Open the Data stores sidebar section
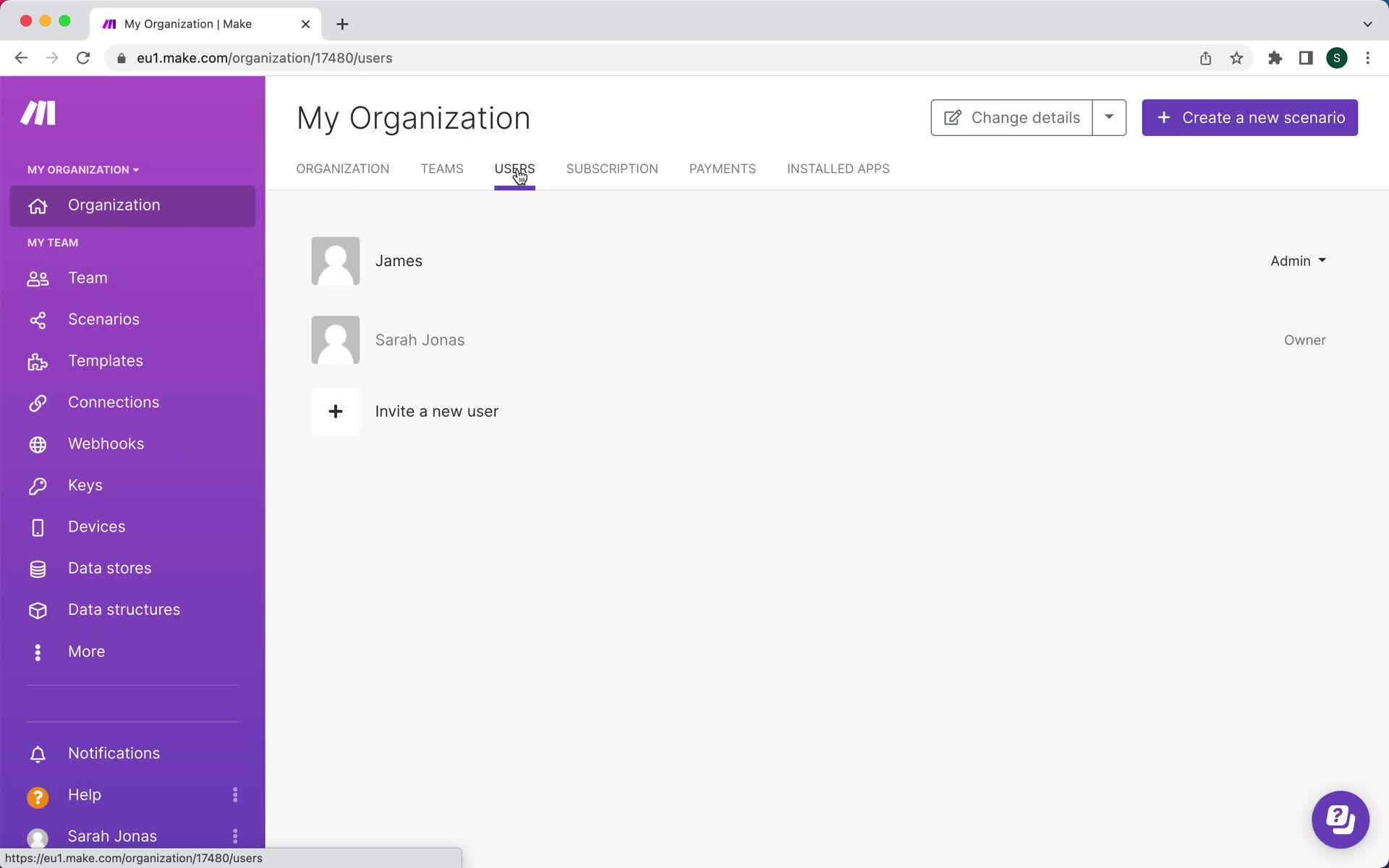1389x868 pixels. (x=109, y=567)
